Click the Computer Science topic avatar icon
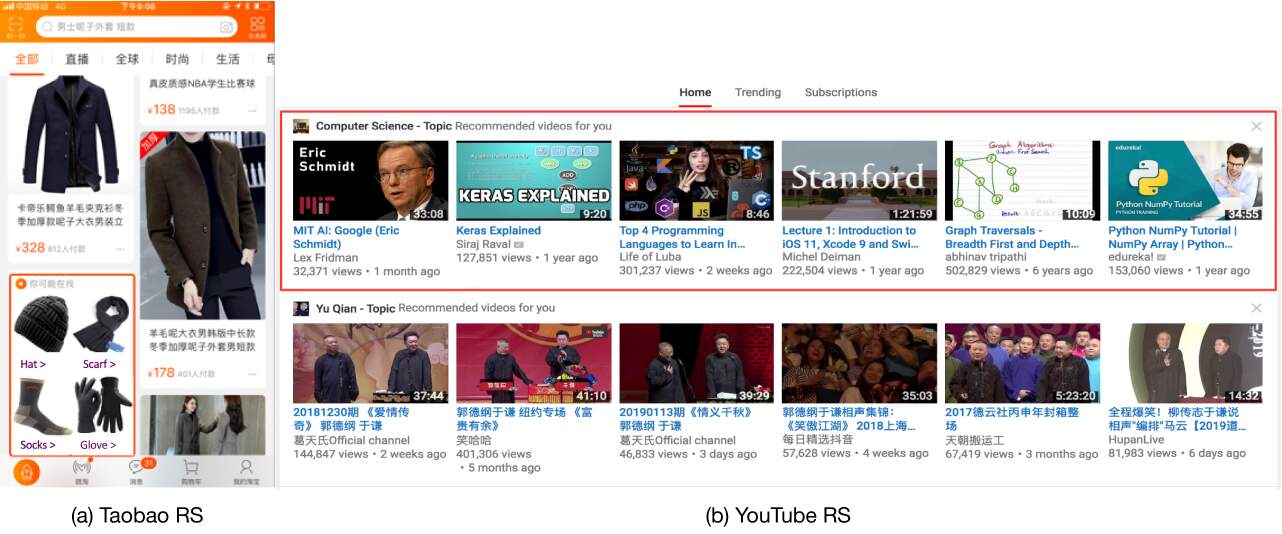This screenshot has height=534, width=1282. pos(301,126)
